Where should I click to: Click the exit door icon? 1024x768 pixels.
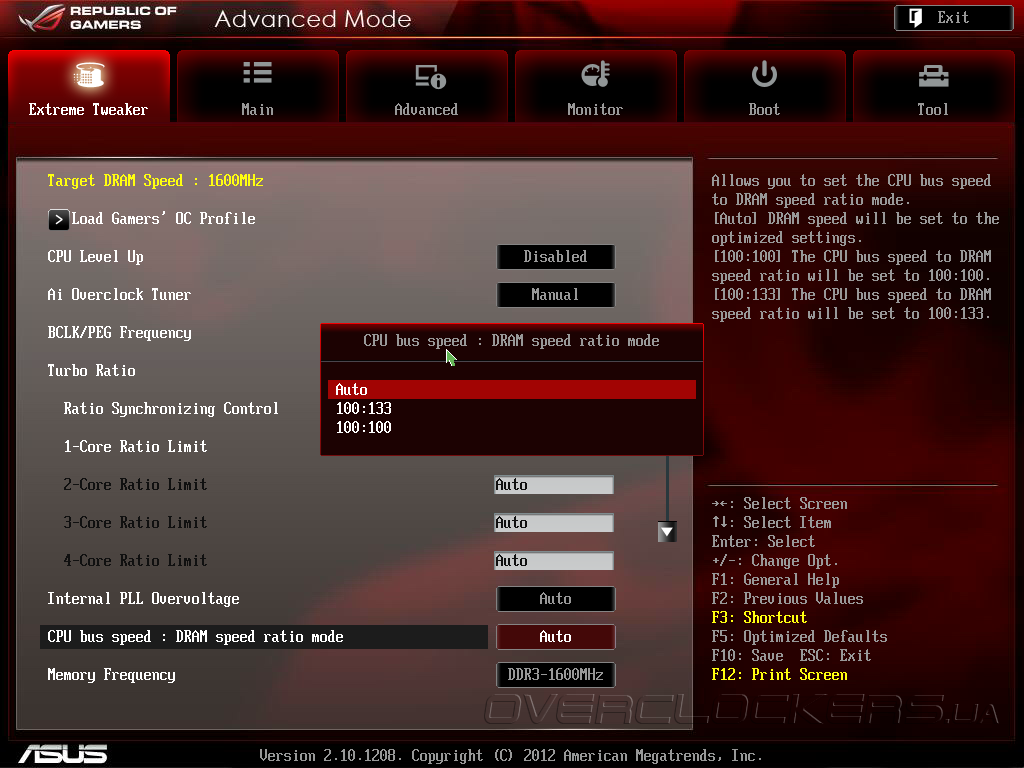pos(916,18)
